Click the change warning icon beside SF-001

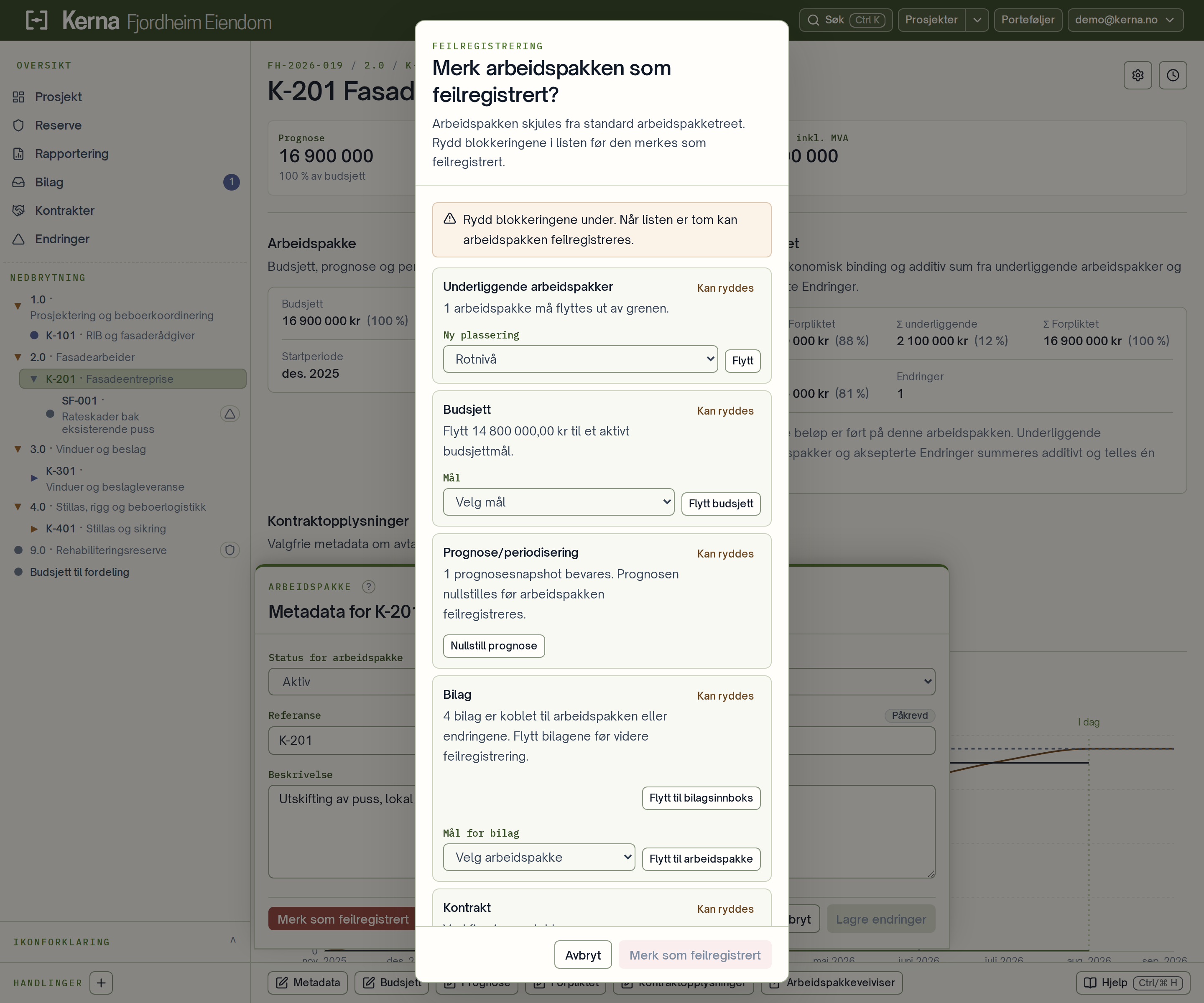coord(230,414)
